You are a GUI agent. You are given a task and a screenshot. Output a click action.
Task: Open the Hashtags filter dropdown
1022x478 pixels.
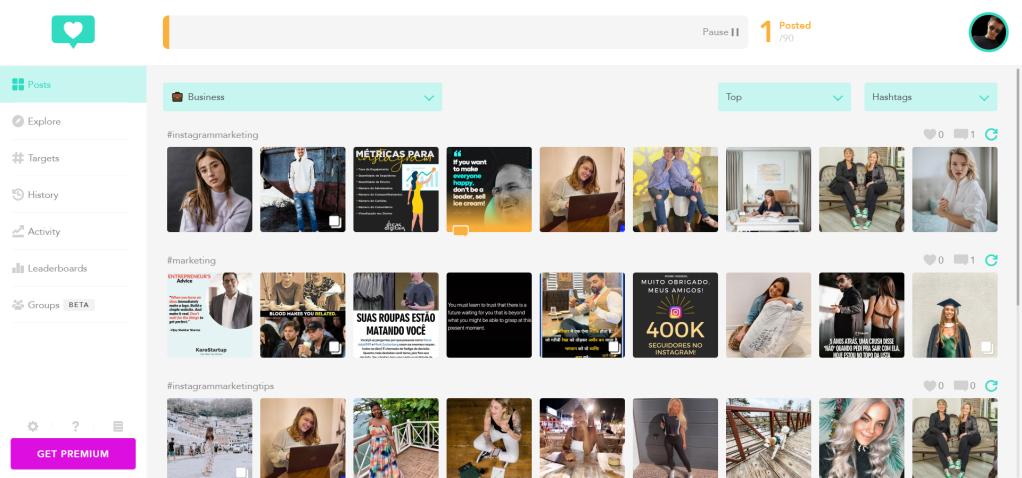[x=930, y=97]
